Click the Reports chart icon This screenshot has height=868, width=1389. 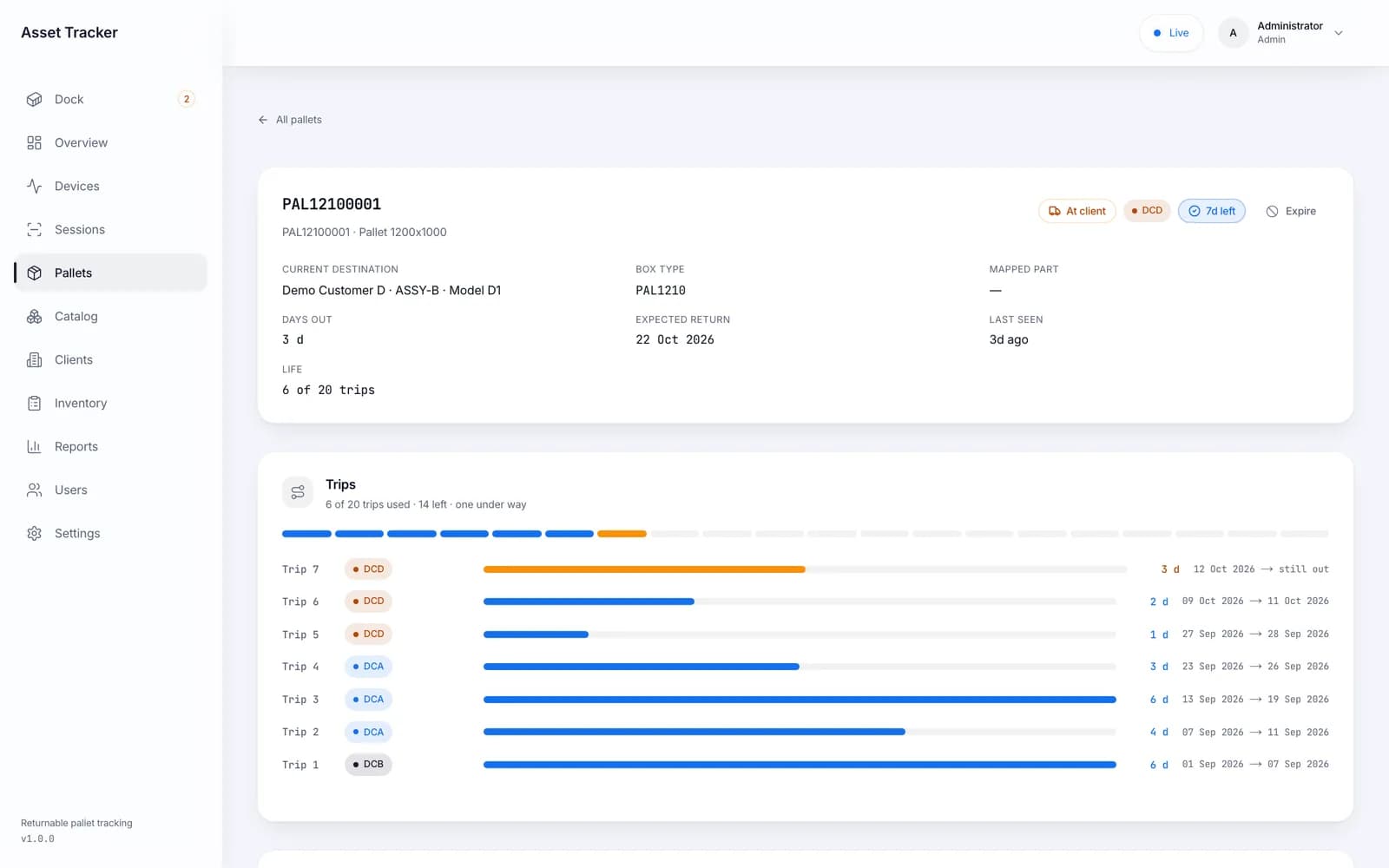click(x=34, y=446)
